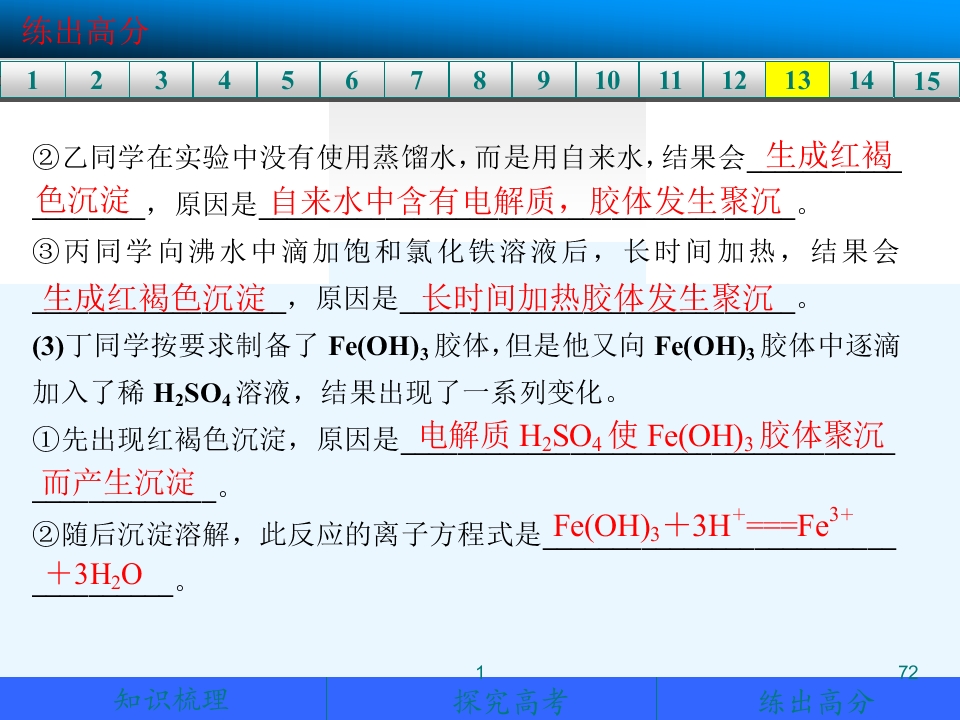
Task: Click the answer 而产生沉淀
Action: coord(119,482)
